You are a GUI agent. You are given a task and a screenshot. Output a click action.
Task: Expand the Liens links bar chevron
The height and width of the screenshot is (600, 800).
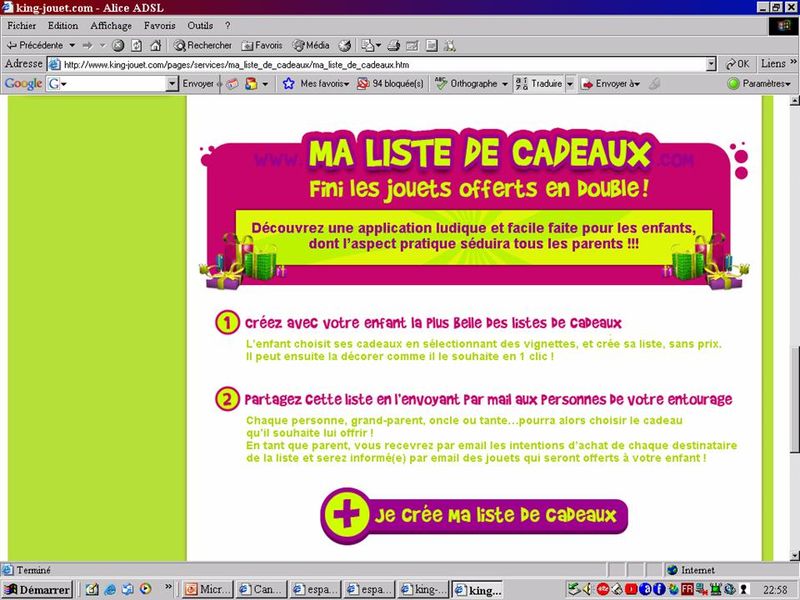[x=793, y=62]
